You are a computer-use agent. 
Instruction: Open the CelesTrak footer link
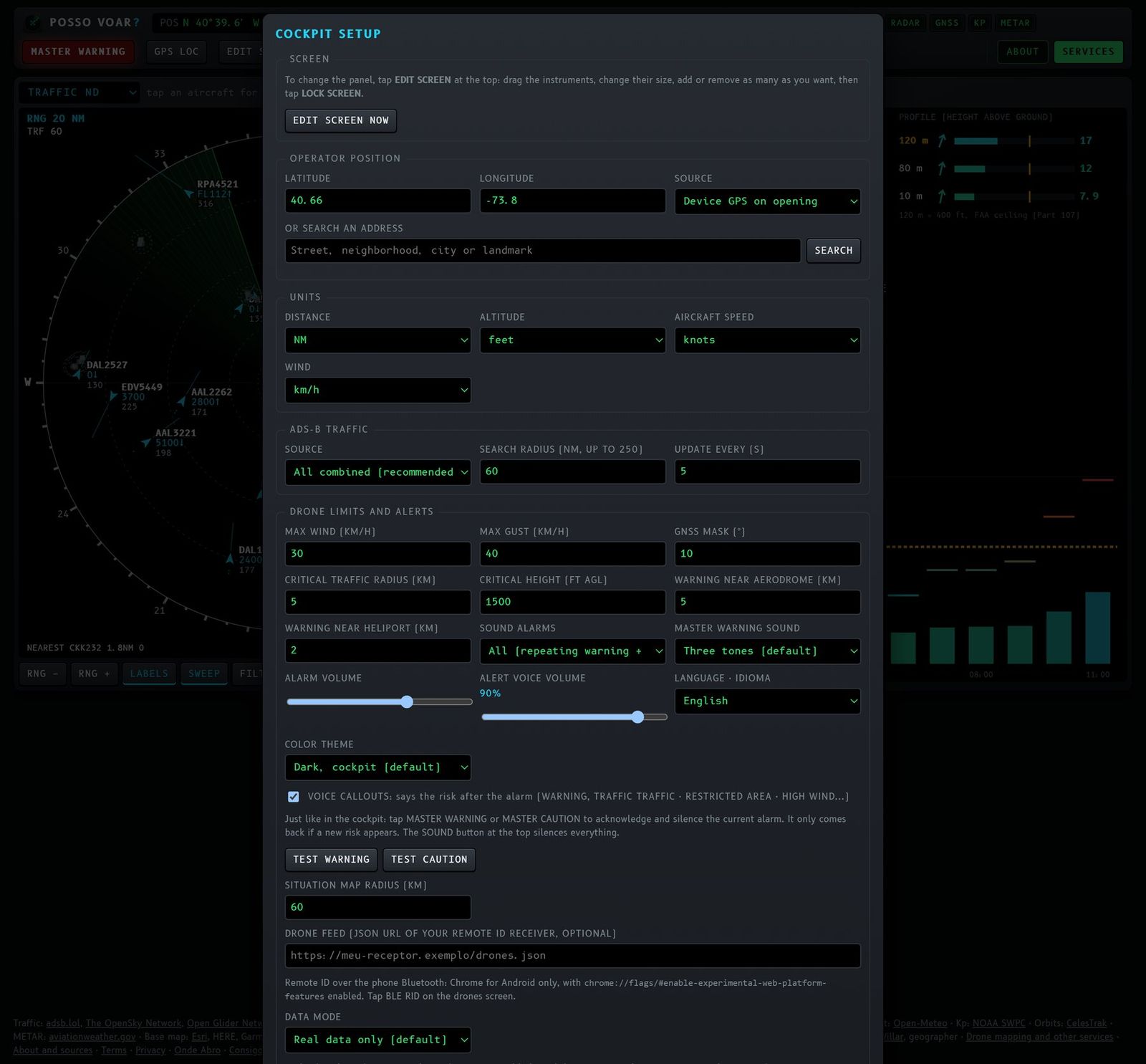[1087, 1023]
